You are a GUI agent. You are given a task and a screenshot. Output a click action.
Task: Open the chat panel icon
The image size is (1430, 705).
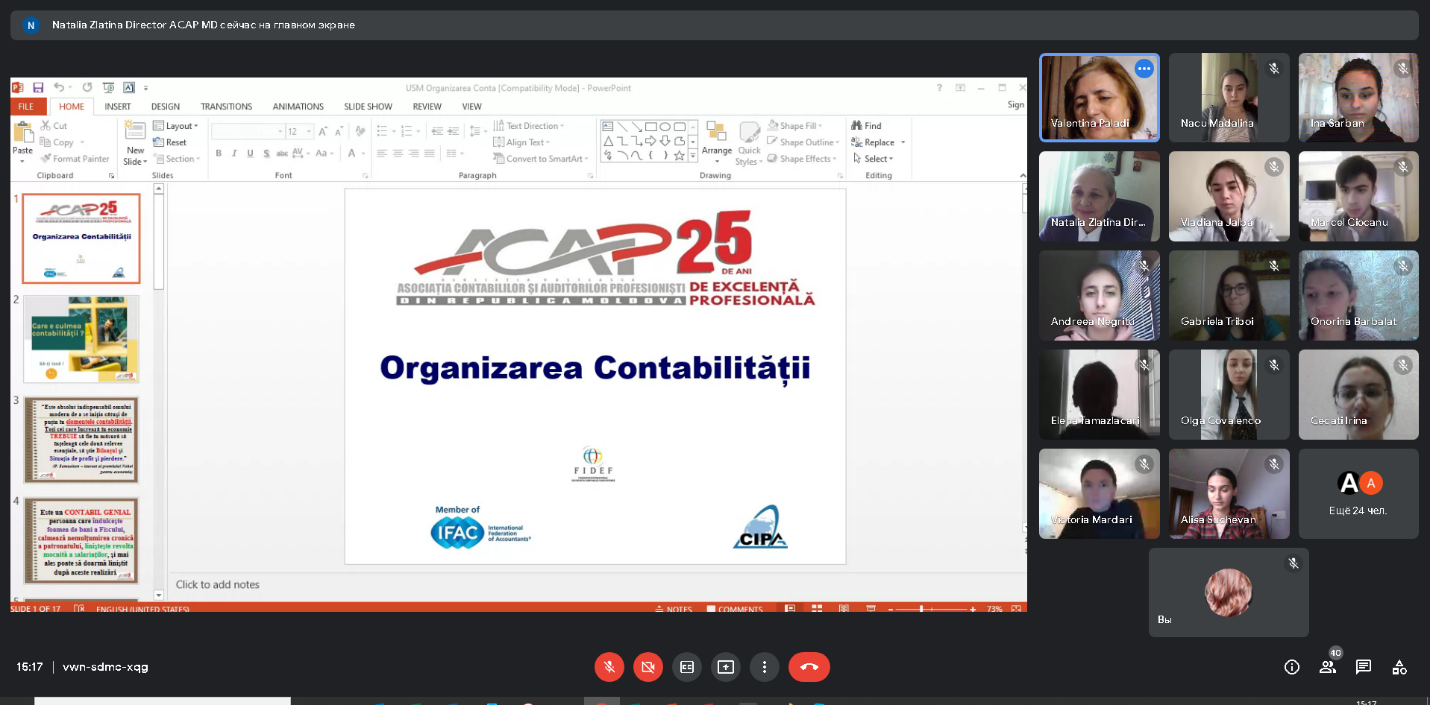(1363, 667)
